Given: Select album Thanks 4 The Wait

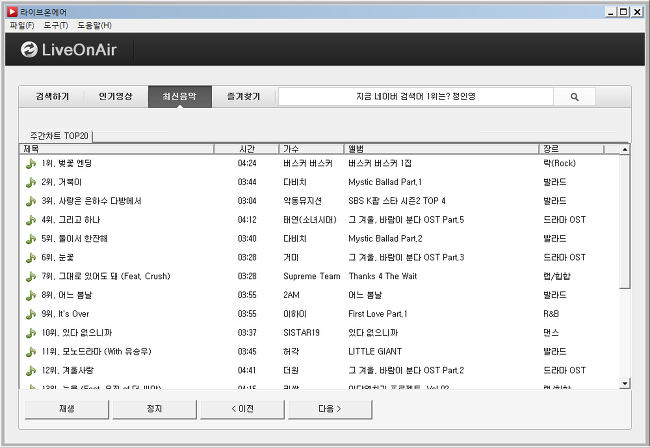Looking at the screenshot, I should (x=383, y=276).
